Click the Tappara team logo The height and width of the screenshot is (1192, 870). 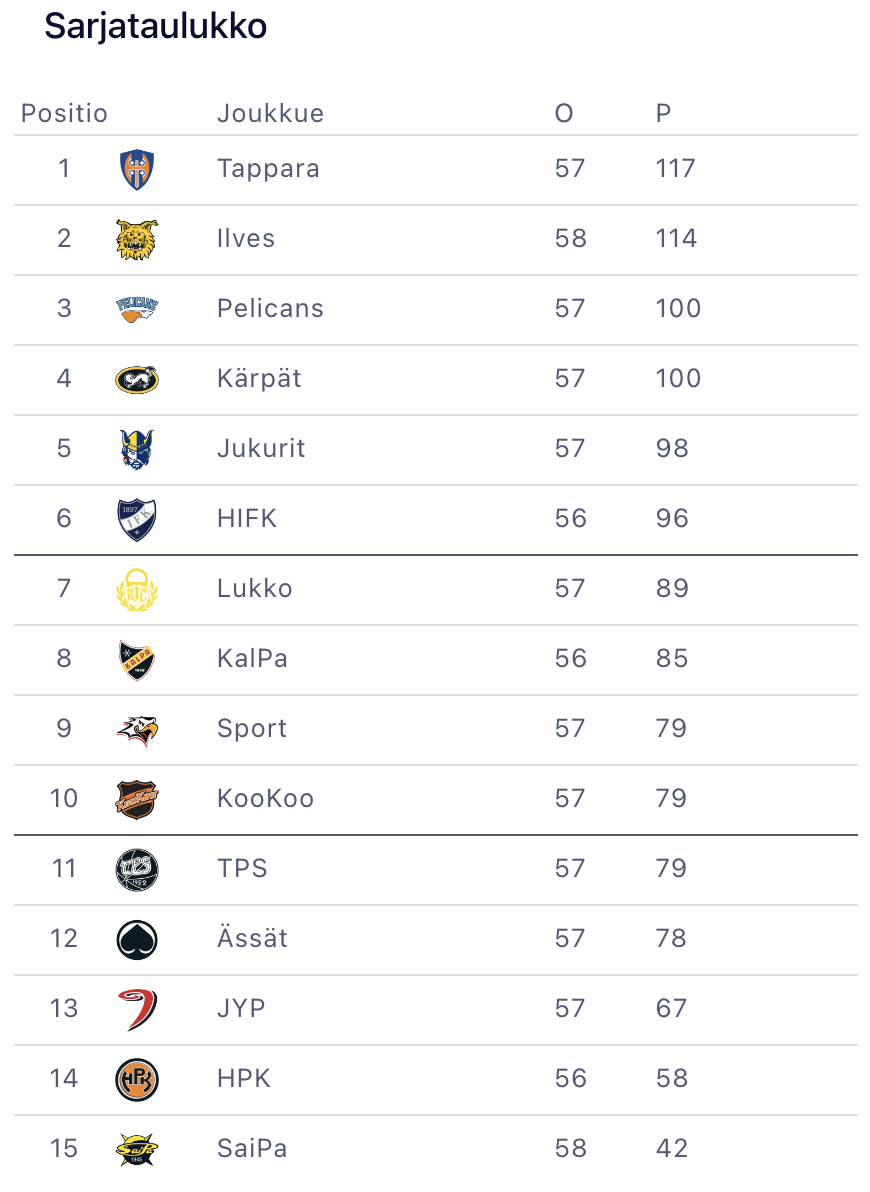pyautogui.click(x=137, y=169)
